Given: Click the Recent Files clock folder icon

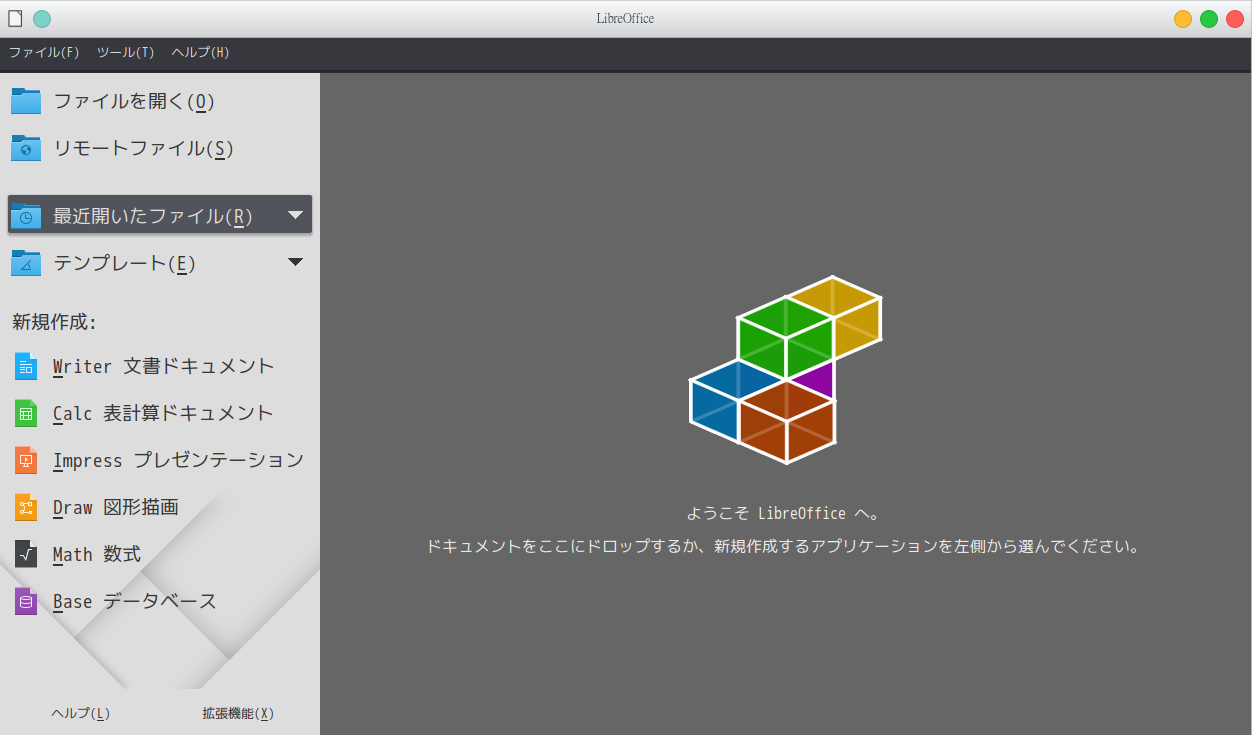Looking at the screenshot, I should pyautogui.click(x=26, y=216).
